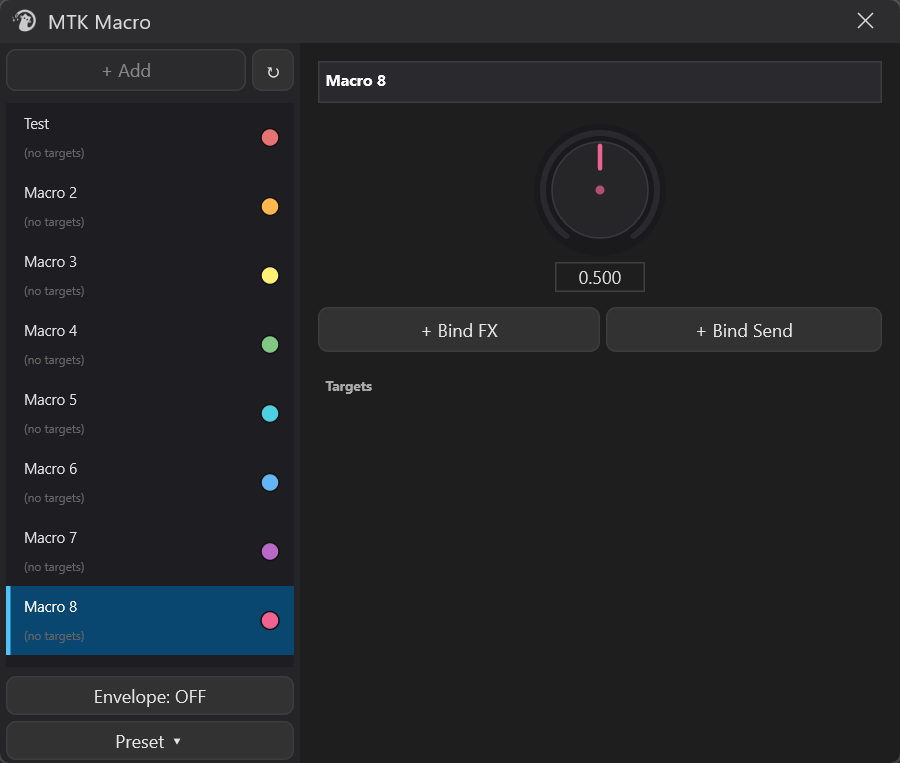Click the Targets section label
This screenshot has width=900, height=763.
(348, 386)
